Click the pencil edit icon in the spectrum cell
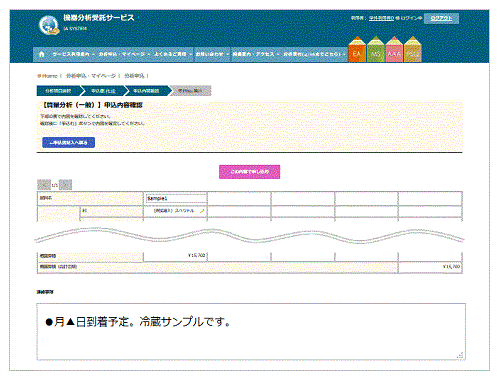Viewport: 500px width, 378px height. tap(202, 211)
